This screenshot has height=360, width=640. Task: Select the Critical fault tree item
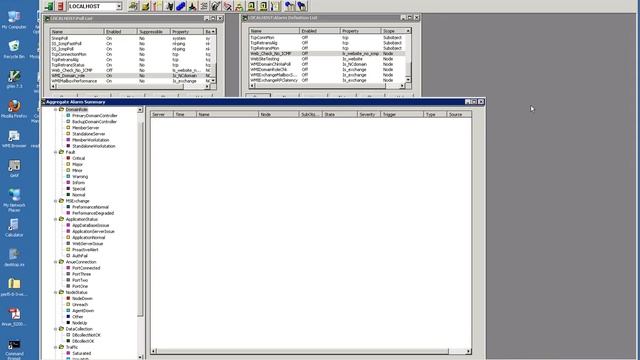click(x=78, y=158)
